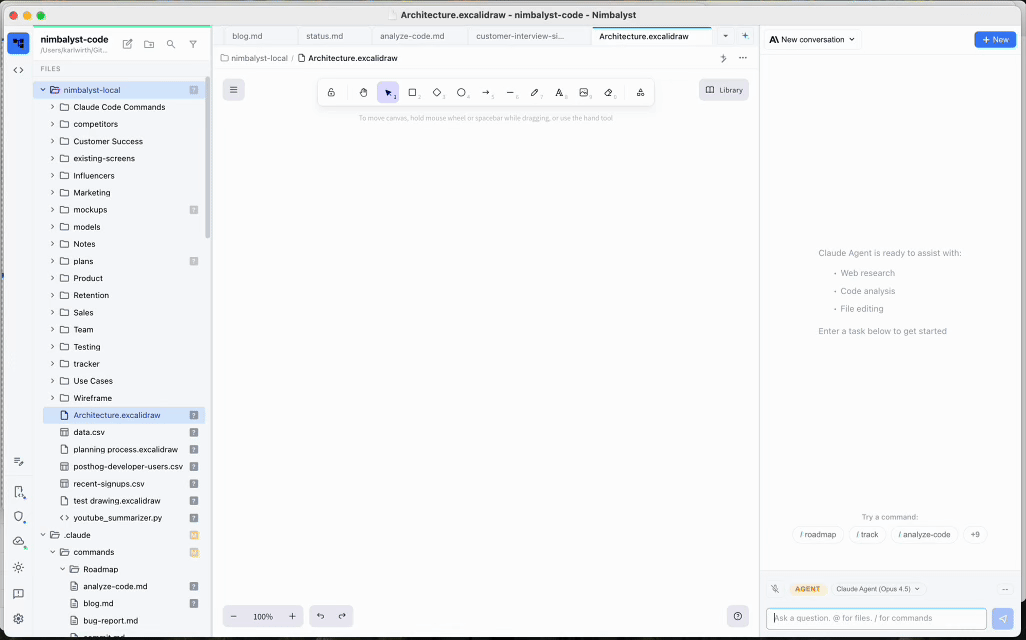This screenshot has width=1026, height=640.
Task: Select the Diamond tool
Action: click(437, 91)
